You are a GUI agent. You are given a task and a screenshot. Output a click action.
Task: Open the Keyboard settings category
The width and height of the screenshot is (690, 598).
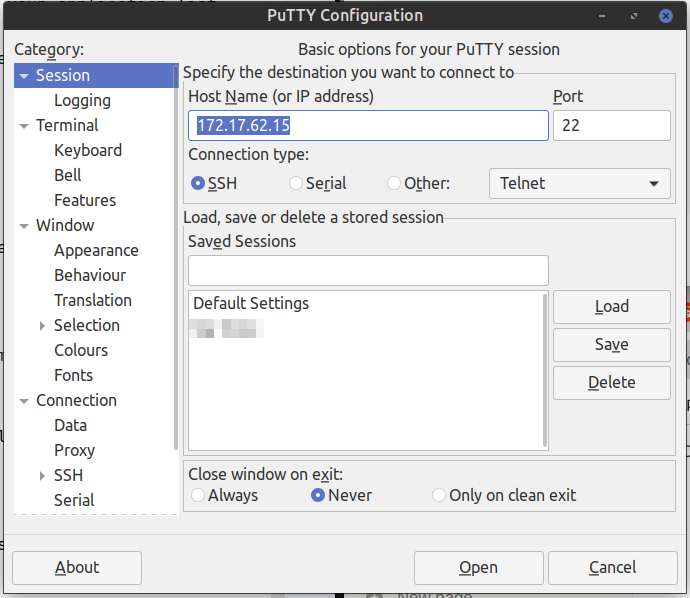click(88, 150)
